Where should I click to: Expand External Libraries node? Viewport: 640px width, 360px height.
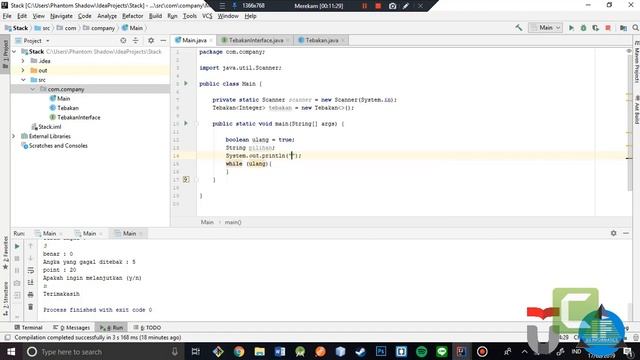point(14,136)
